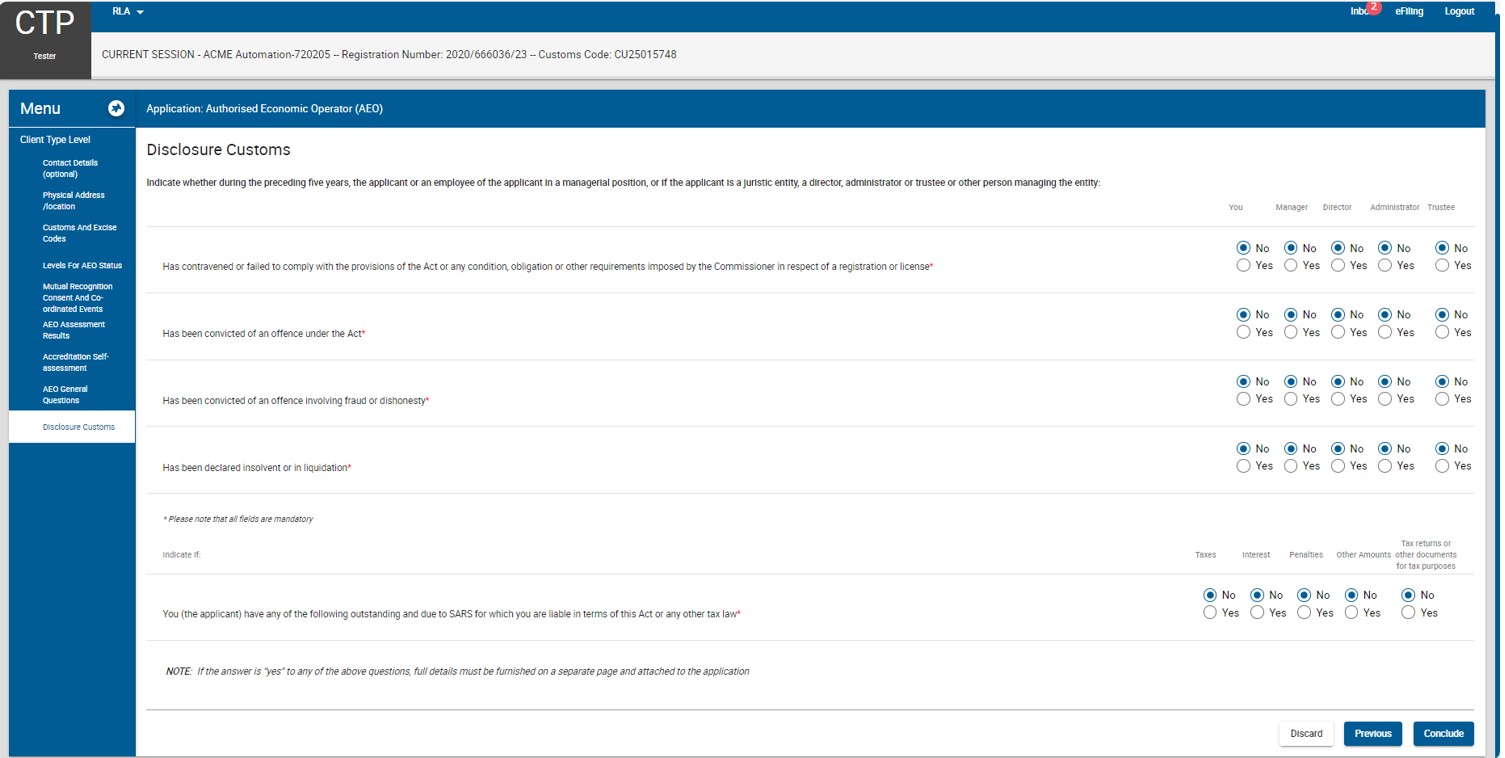The width and height of the screenshot is (1505, 758).
Task: Click the Administrator column header
Action: 1394,207
